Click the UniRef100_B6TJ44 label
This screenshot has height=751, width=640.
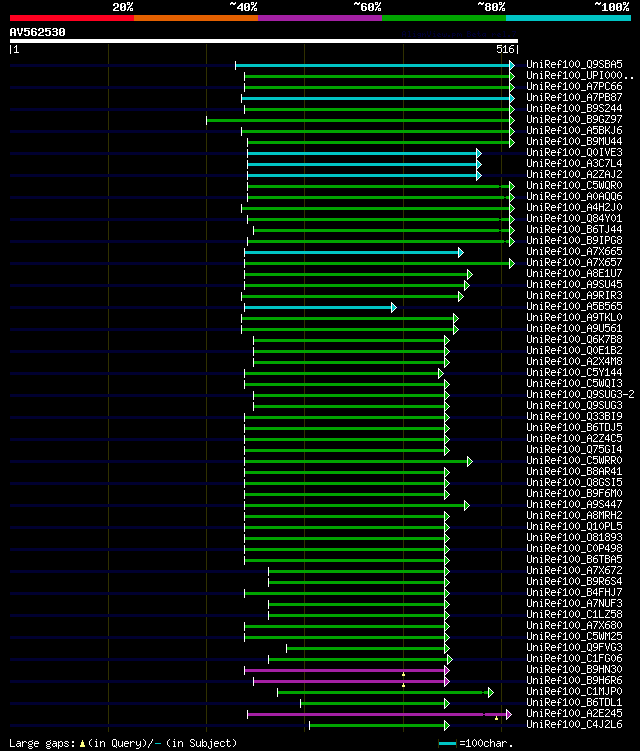tap(574, 229)
